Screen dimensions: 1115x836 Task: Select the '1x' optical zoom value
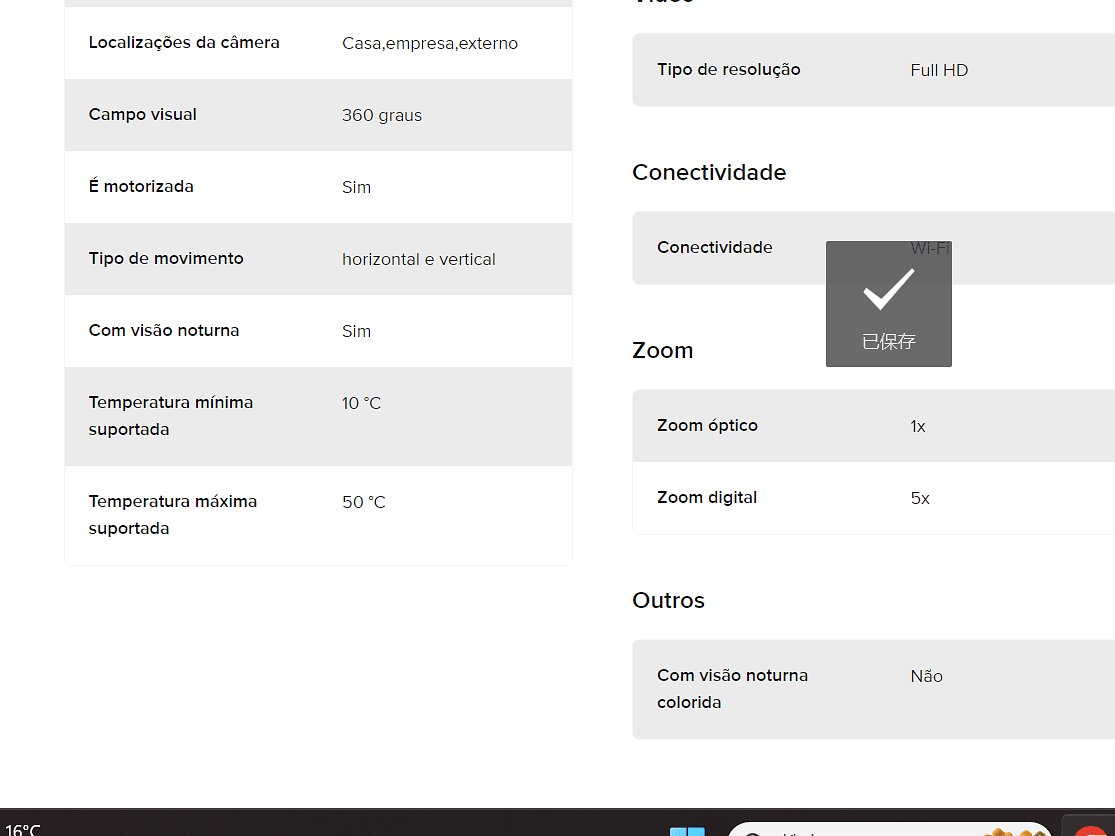(x=917, y=427)
